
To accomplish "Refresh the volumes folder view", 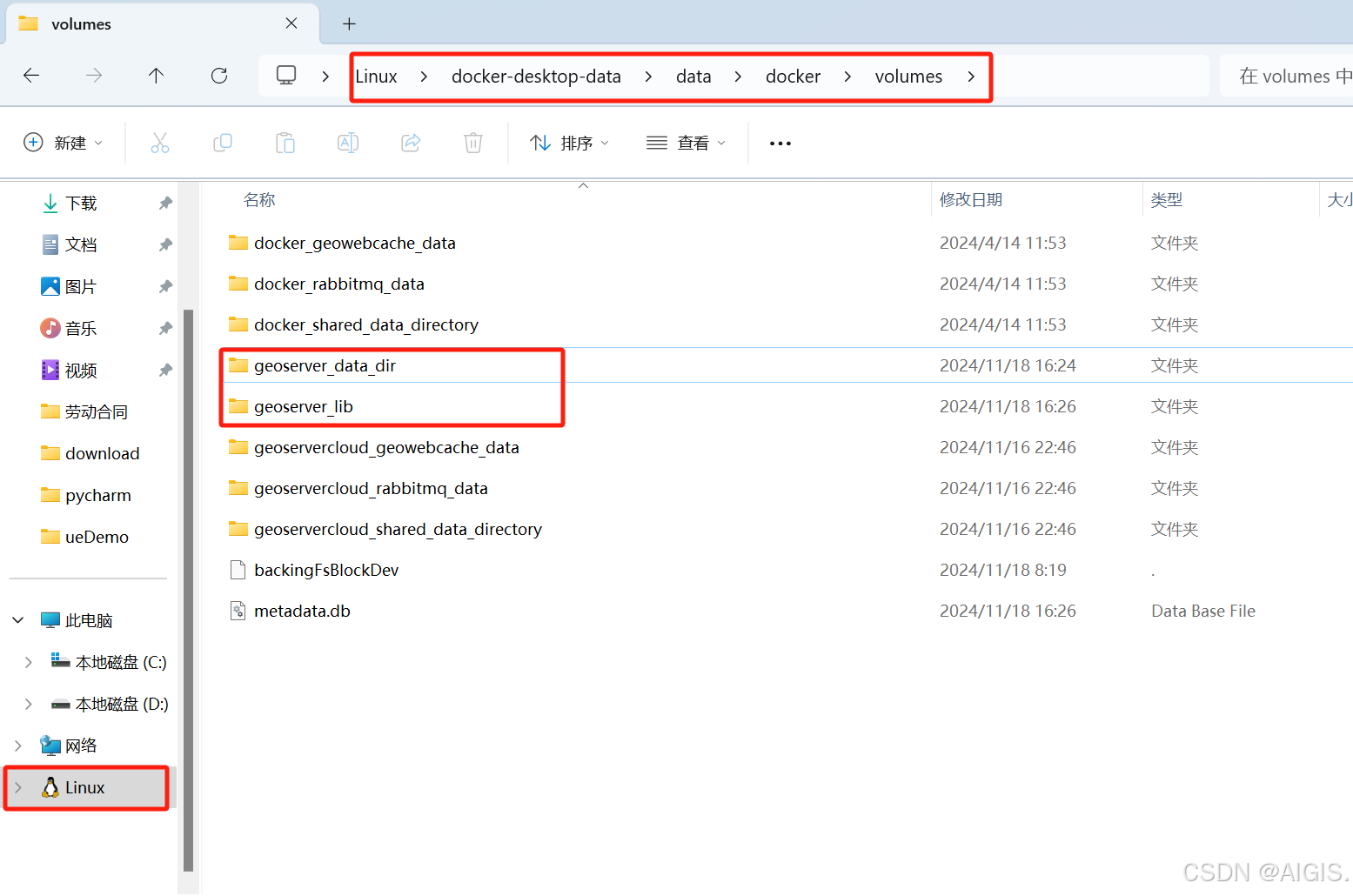I will pos(219,76).
